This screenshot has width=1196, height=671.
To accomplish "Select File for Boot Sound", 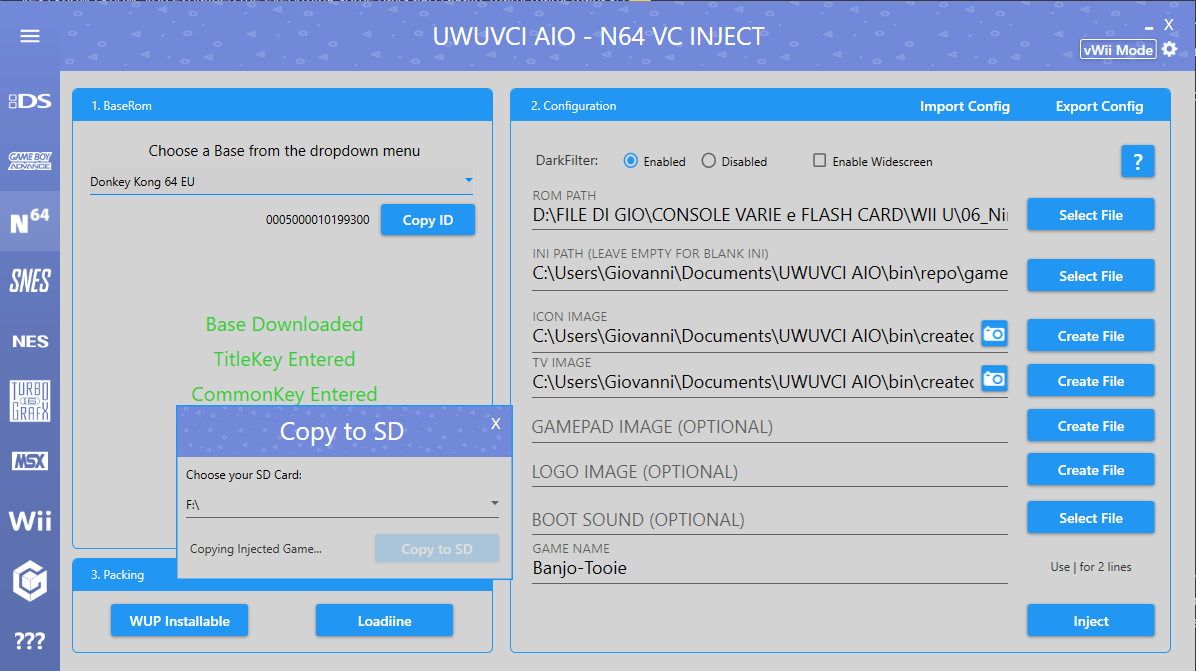I will [x=1091, y=518].
